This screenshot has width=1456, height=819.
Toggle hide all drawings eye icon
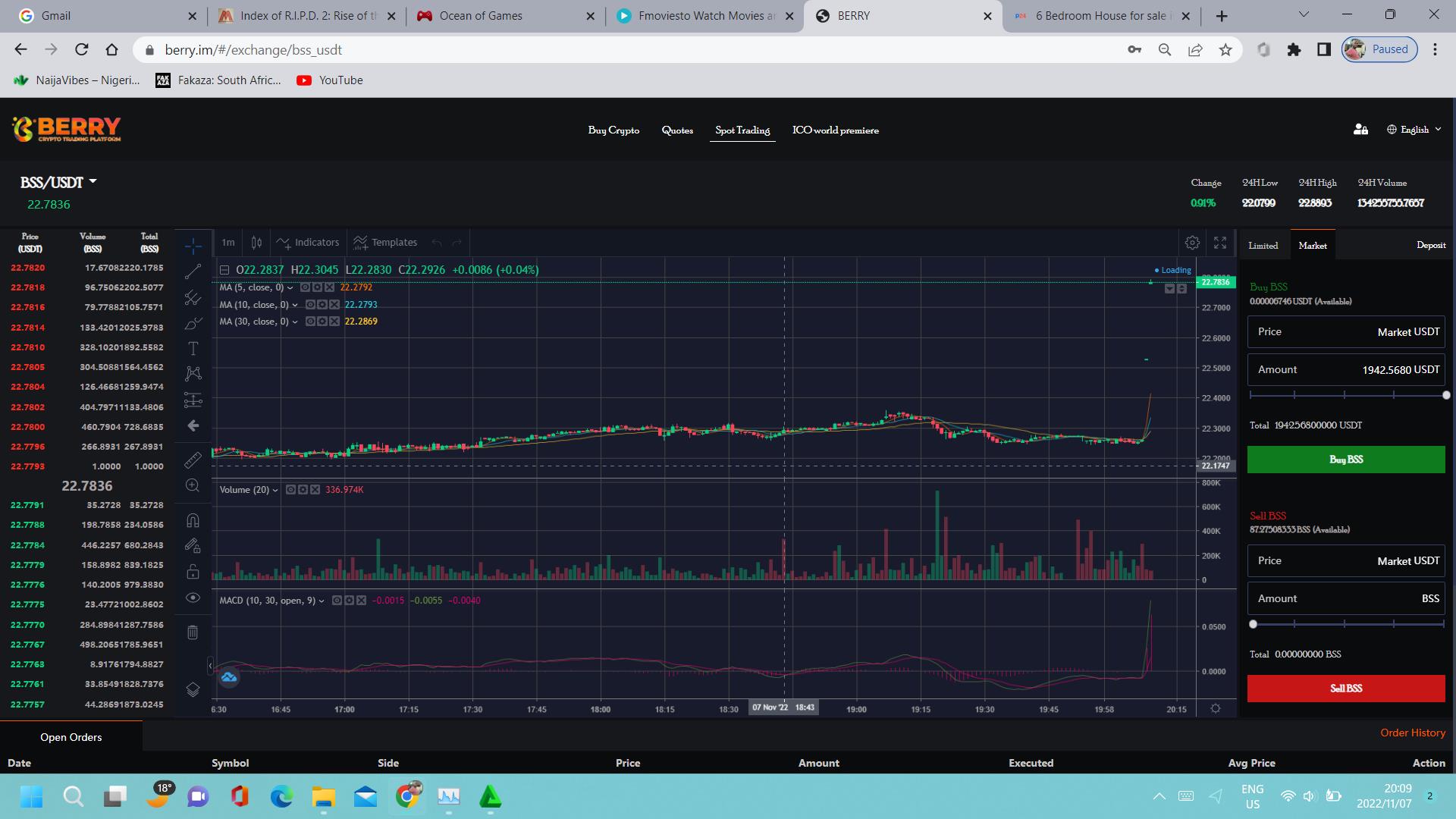(193, 598)
